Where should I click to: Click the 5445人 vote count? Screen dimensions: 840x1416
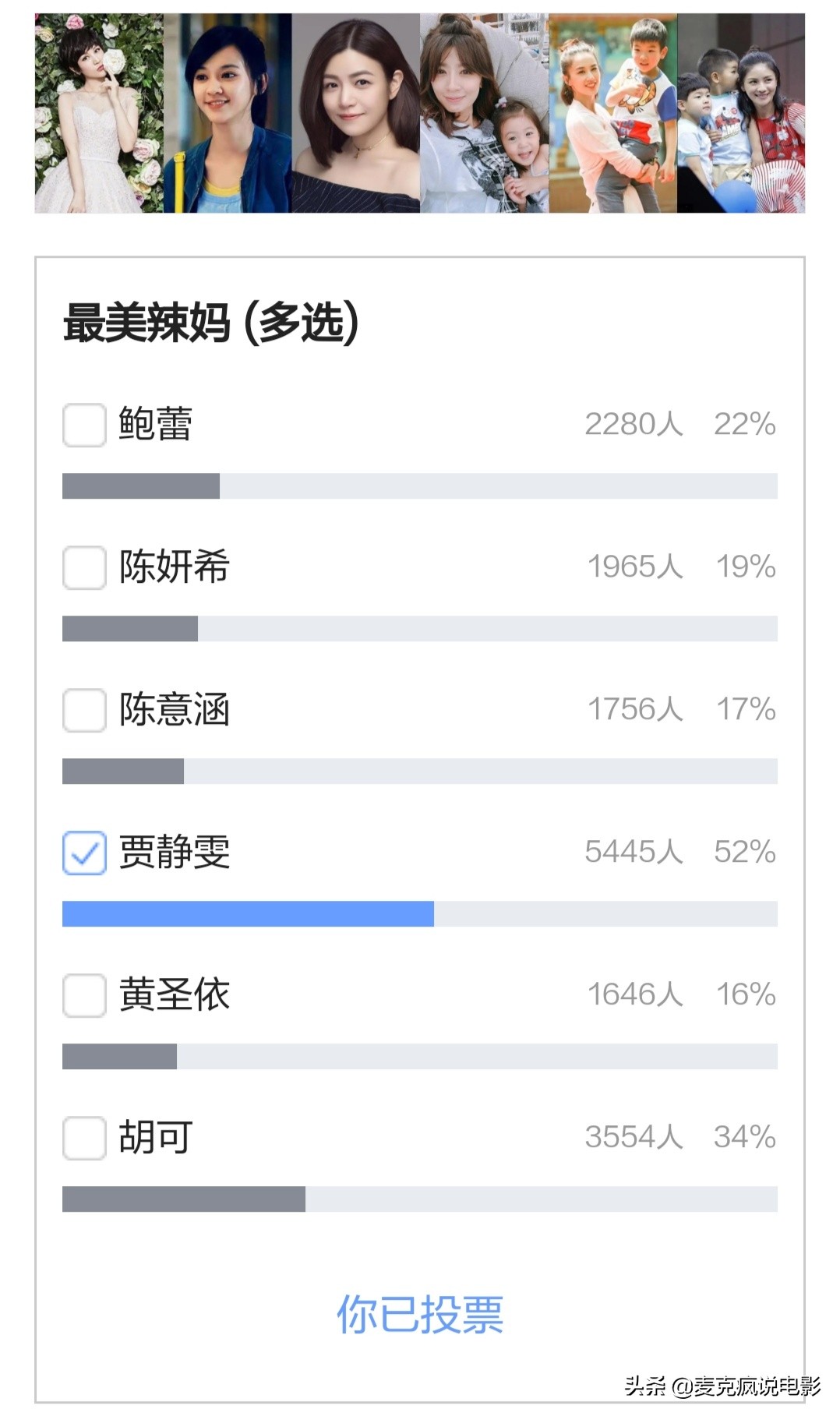(634, 852)
